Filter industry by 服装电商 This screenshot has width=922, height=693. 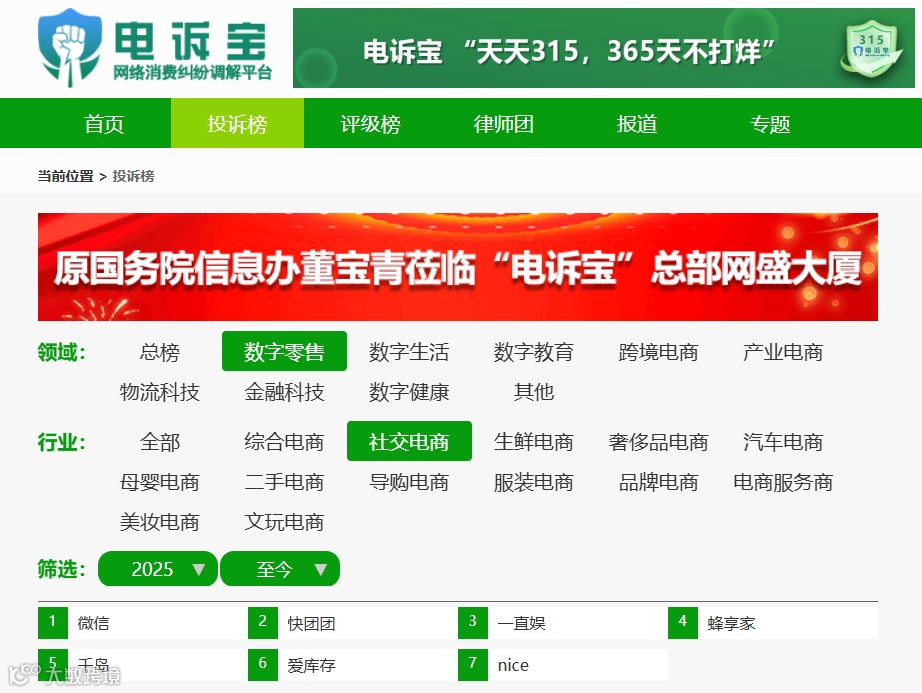click(x=533, y=482)
